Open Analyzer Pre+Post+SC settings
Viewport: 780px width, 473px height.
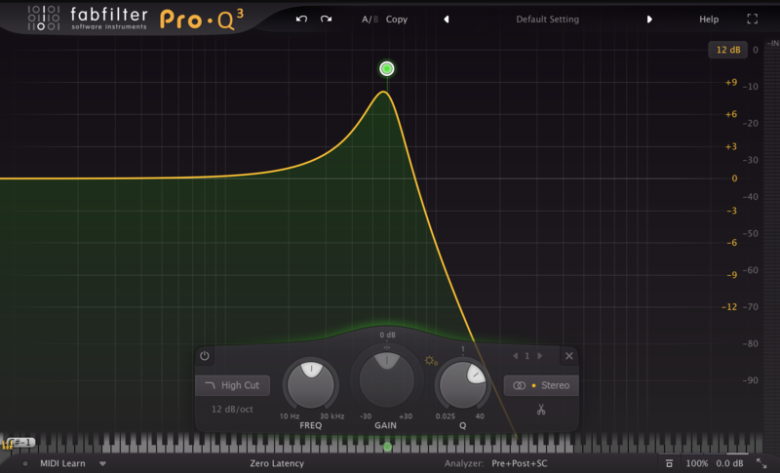pos(519,464)
